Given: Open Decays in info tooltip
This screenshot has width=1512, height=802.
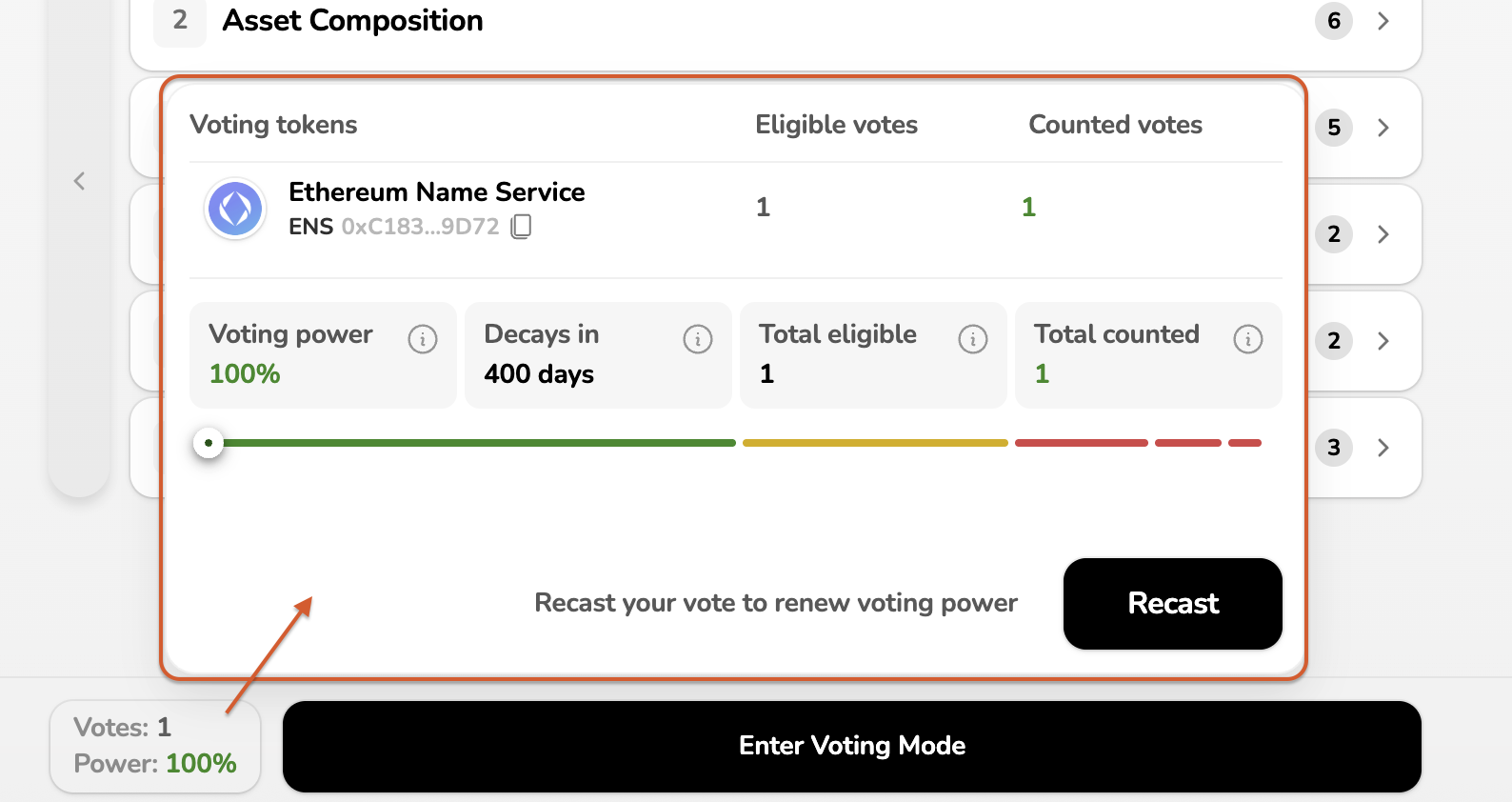Looking at the screenshot, I should pyautogui.click(x=698, y=338).
